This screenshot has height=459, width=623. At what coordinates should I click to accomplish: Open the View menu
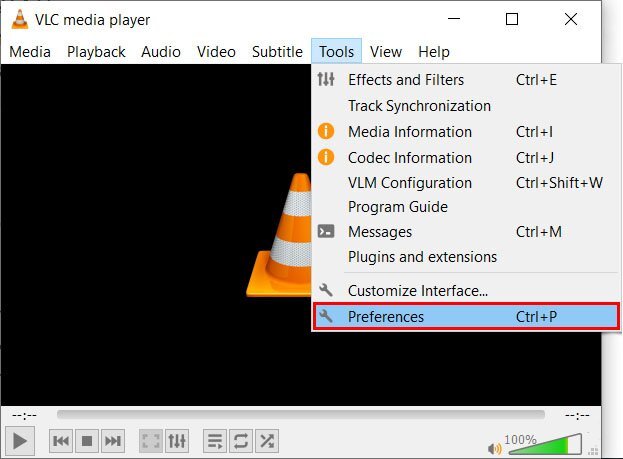tap(386, 52)
